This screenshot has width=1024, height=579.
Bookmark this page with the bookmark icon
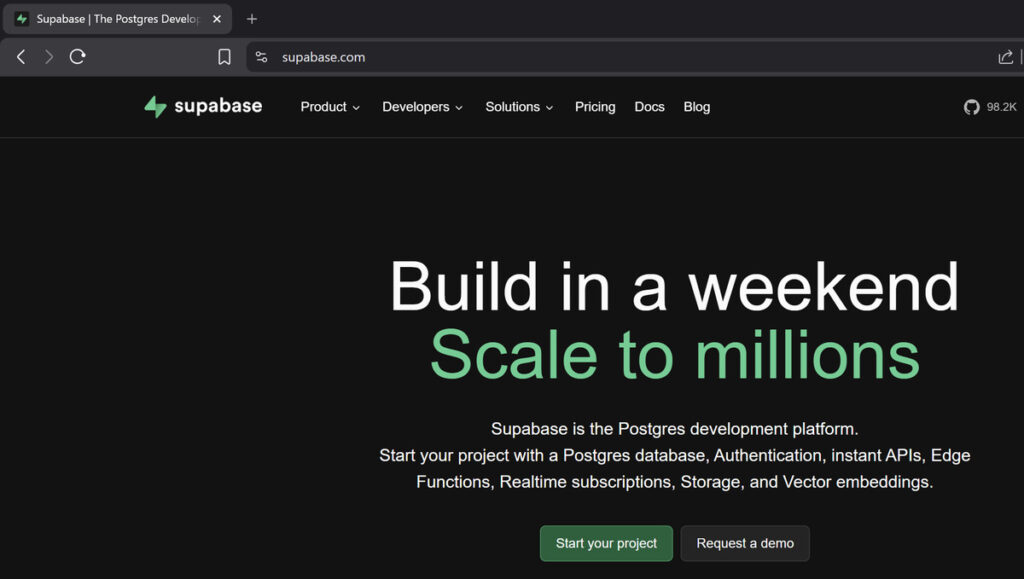tap(225, 57)
